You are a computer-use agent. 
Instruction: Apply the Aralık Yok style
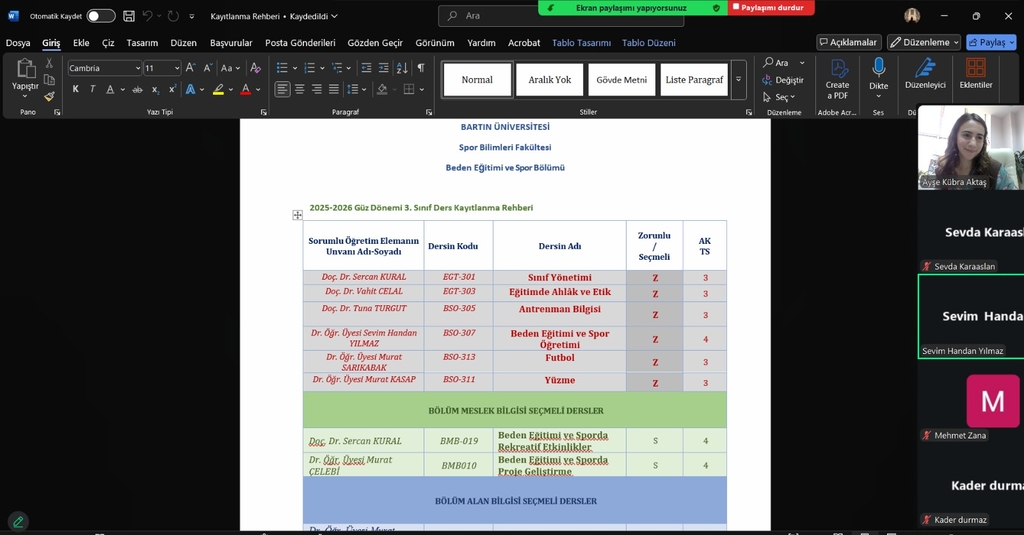pyautogui.click(x=549, y=80)
